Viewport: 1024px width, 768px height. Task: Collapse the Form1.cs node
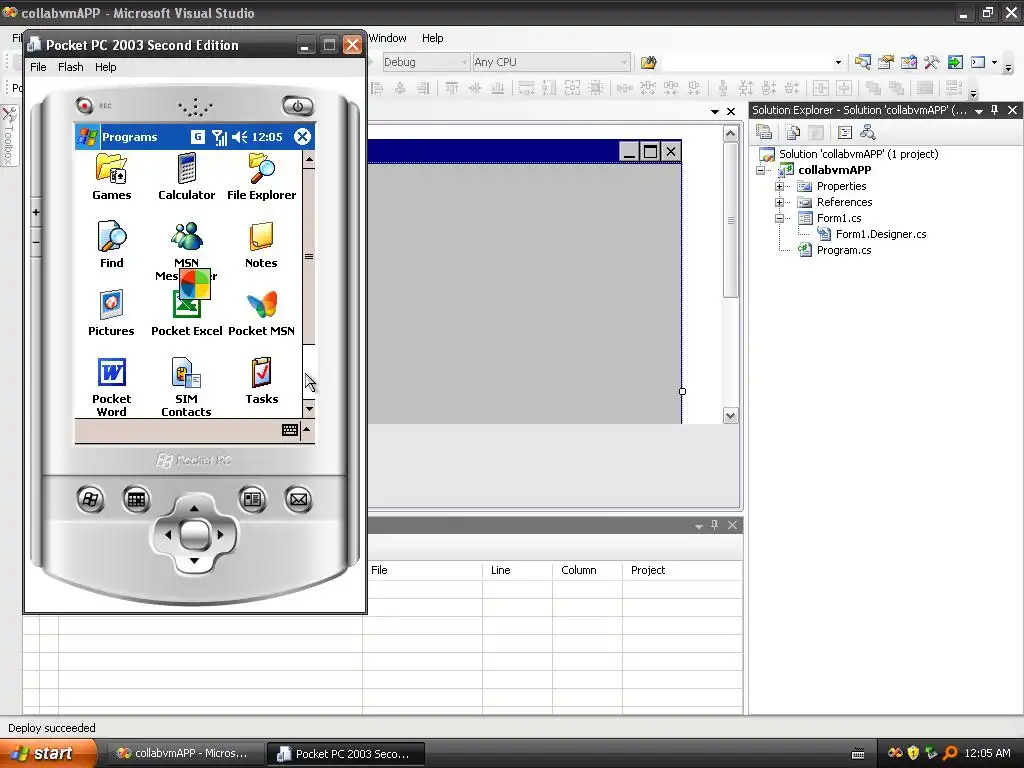point(779,218)
